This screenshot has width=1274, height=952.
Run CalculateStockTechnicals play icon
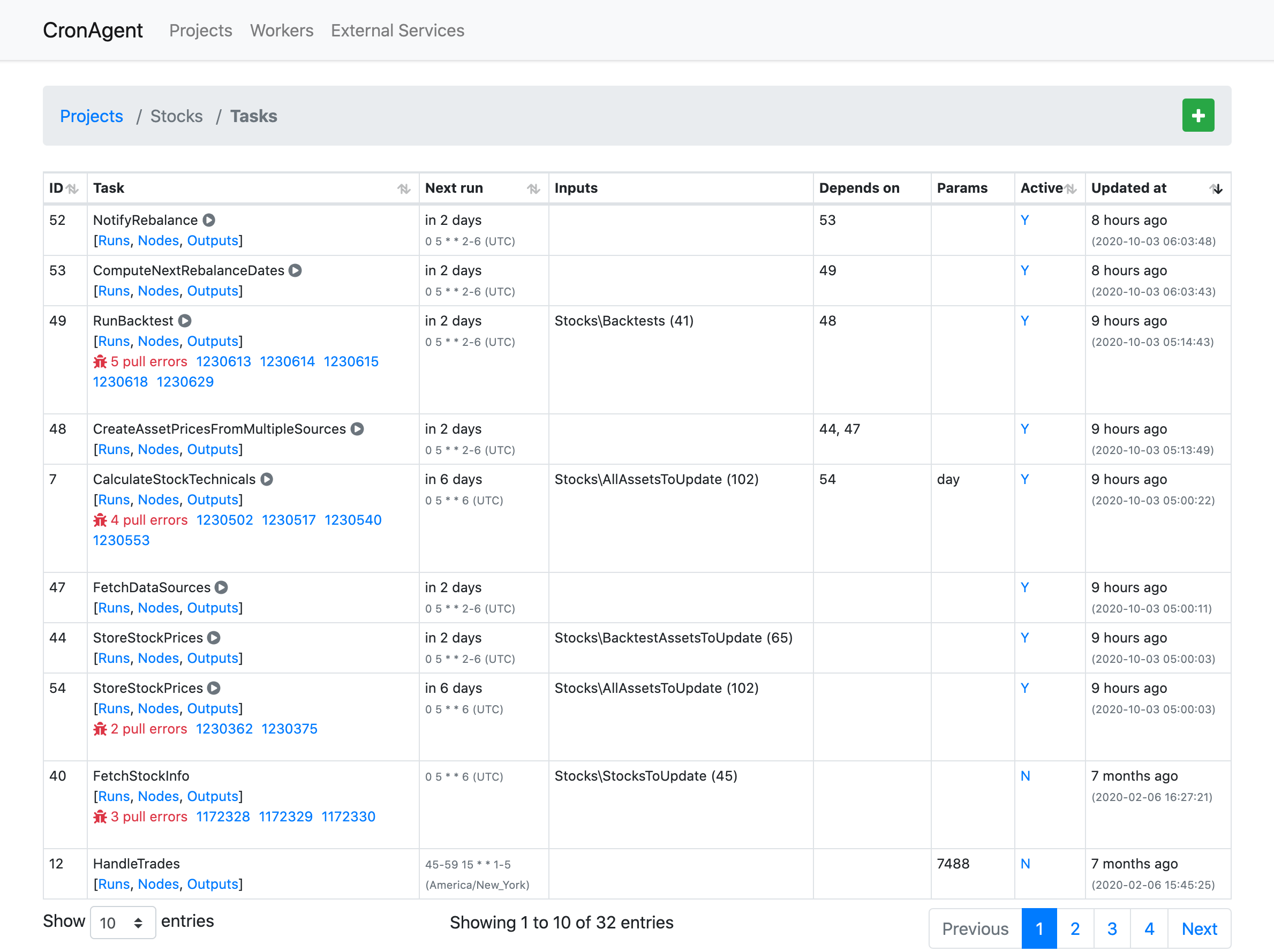click(x=267, y=479)
